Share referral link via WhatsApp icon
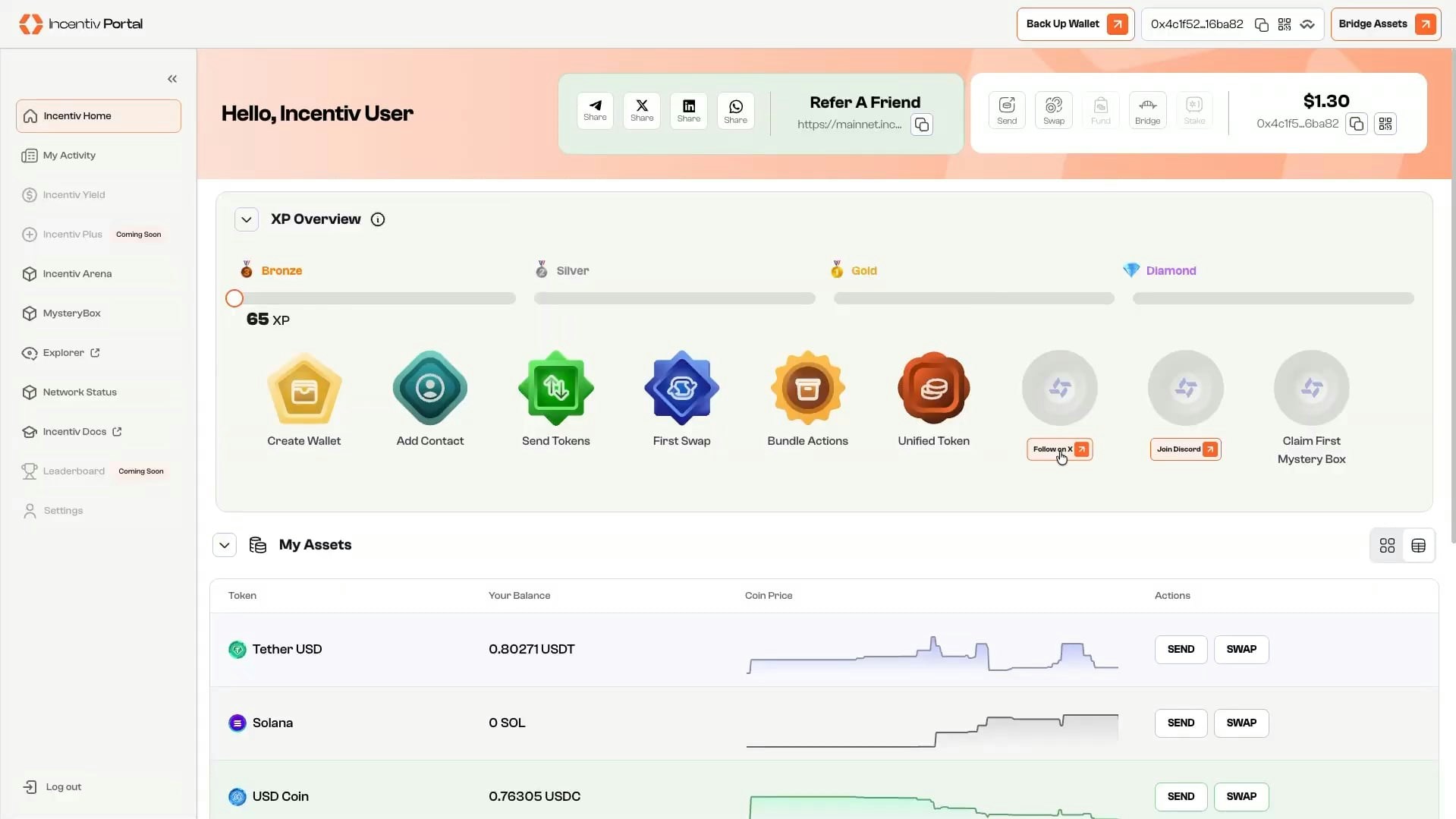Image resolution: width=1456 pixels, height=819 pixels. click(x=734, y=111)
